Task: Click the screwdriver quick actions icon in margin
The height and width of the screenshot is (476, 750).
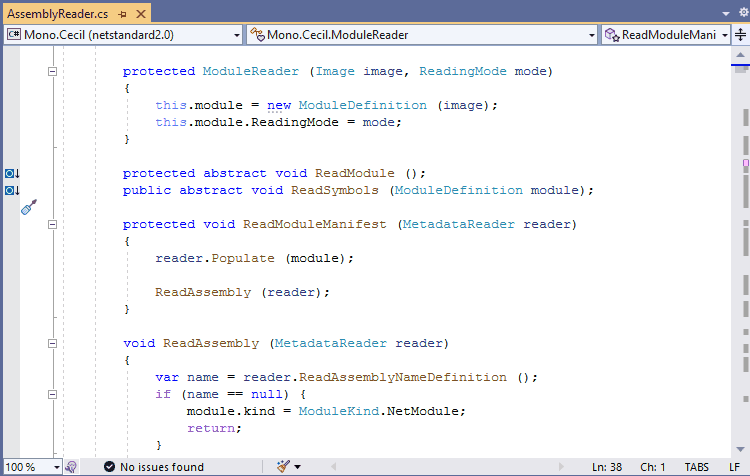Action: pyautogui.click(x=30, y=207)
